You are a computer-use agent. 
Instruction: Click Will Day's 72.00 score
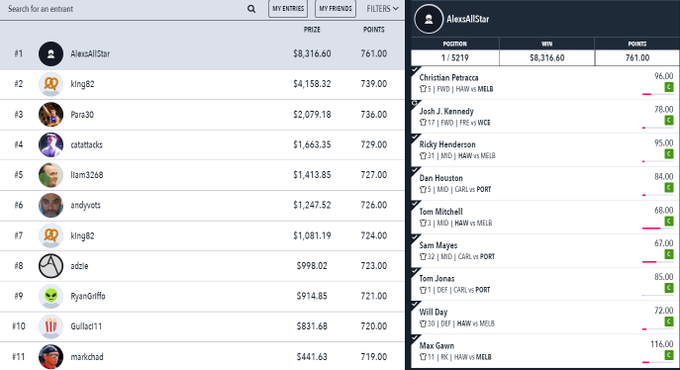(664, 311)
